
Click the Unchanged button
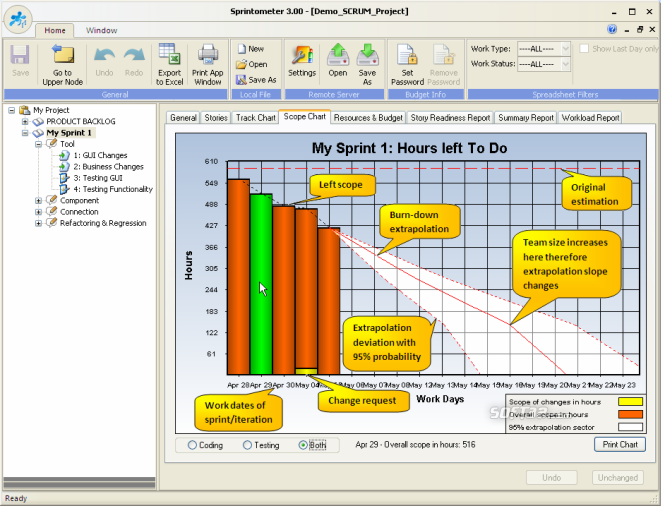tap(618, 478)
